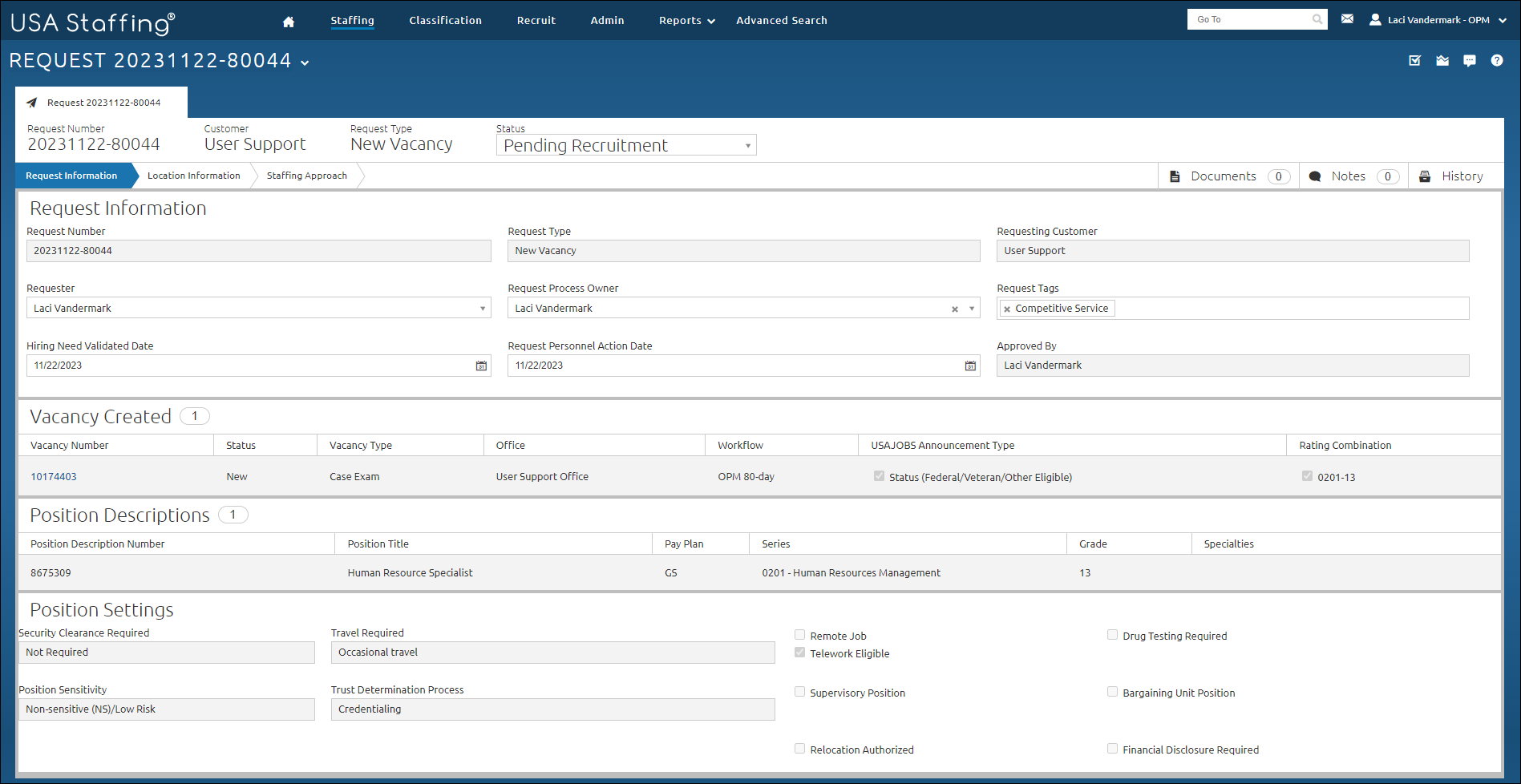
Task: Go to the Home icon in navigation bar
Action: click(x=288, y=20)
